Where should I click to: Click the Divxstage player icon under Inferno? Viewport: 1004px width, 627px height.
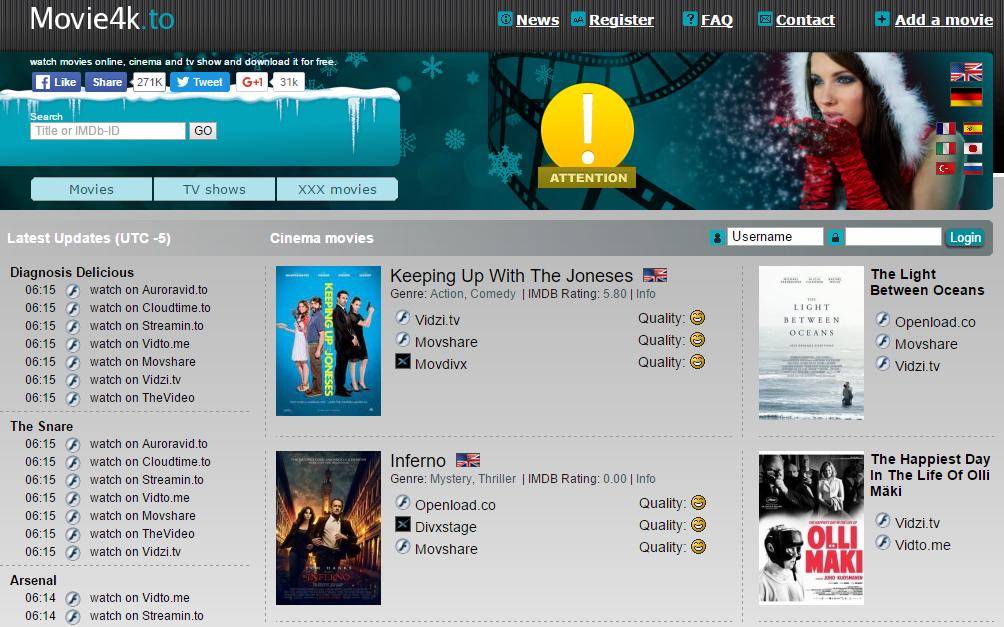[402, 525]
